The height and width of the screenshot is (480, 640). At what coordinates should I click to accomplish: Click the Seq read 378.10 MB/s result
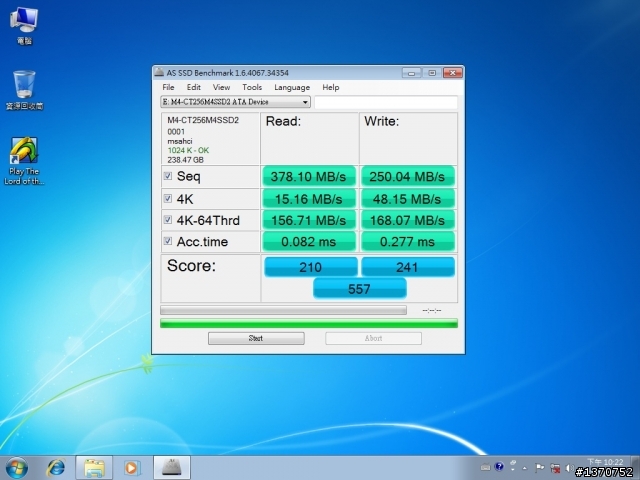coord(309,176)
